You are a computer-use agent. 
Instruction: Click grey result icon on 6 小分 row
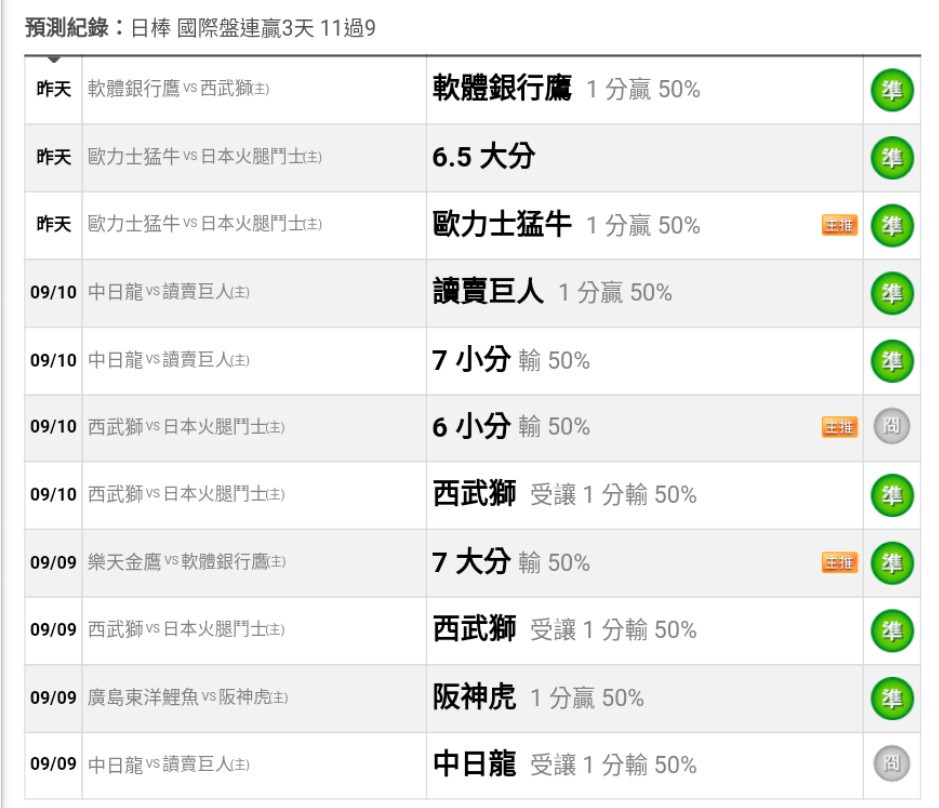[x=892, y=426]
